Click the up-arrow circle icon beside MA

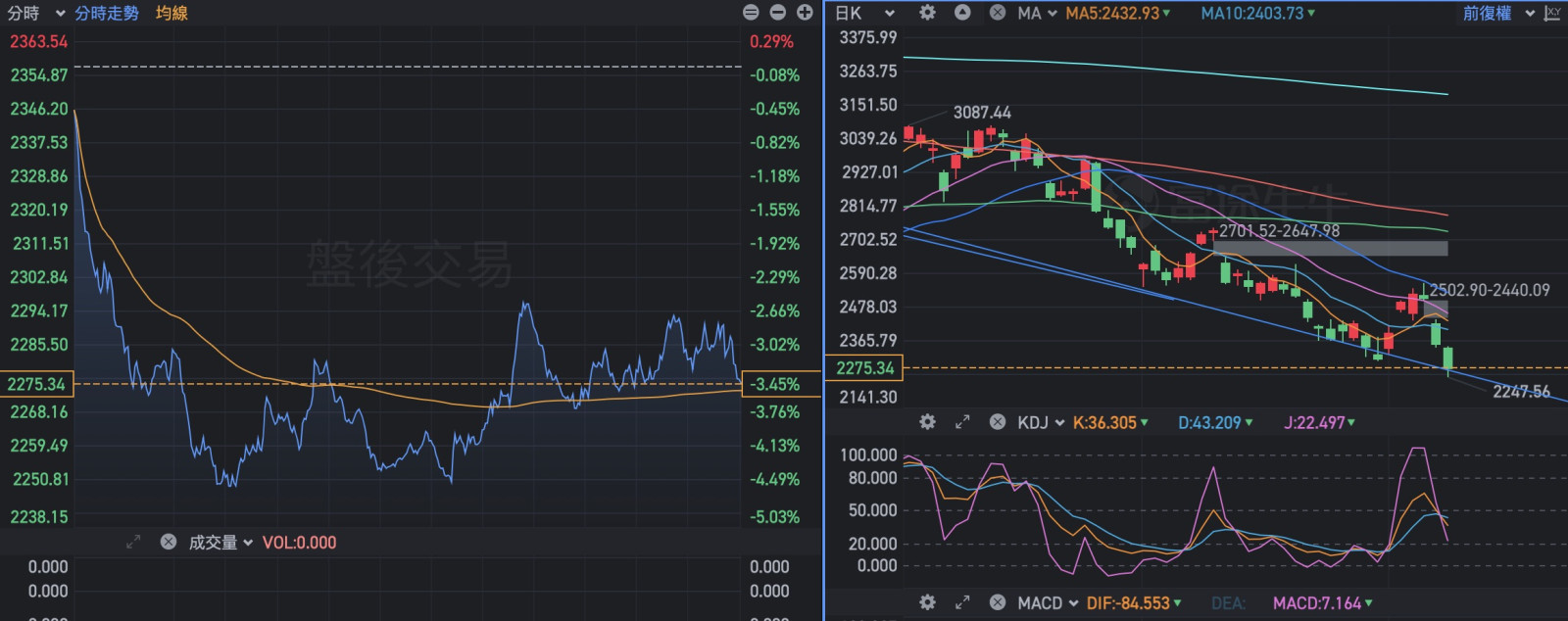962,13
